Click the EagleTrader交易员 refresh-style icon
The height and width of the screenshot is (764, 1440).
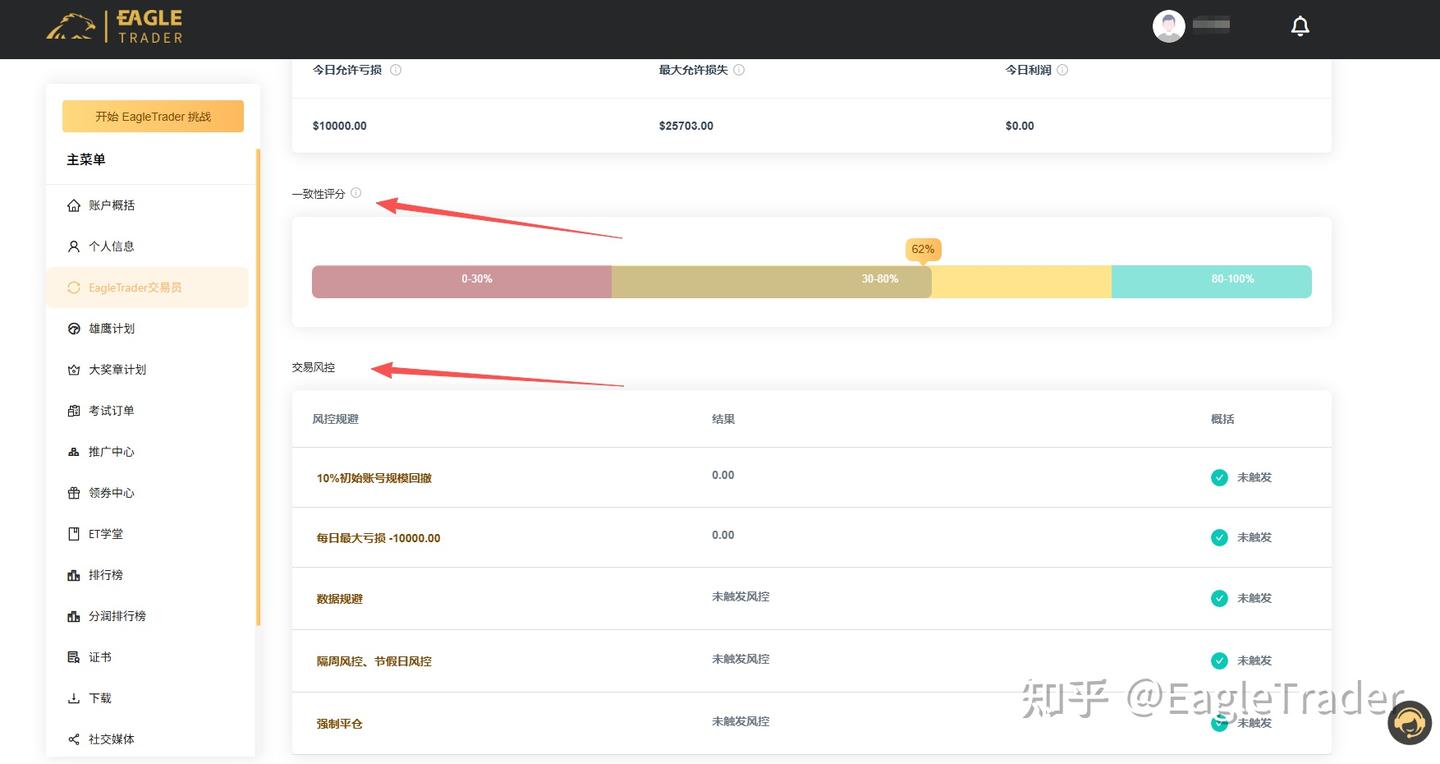point(75,287)
